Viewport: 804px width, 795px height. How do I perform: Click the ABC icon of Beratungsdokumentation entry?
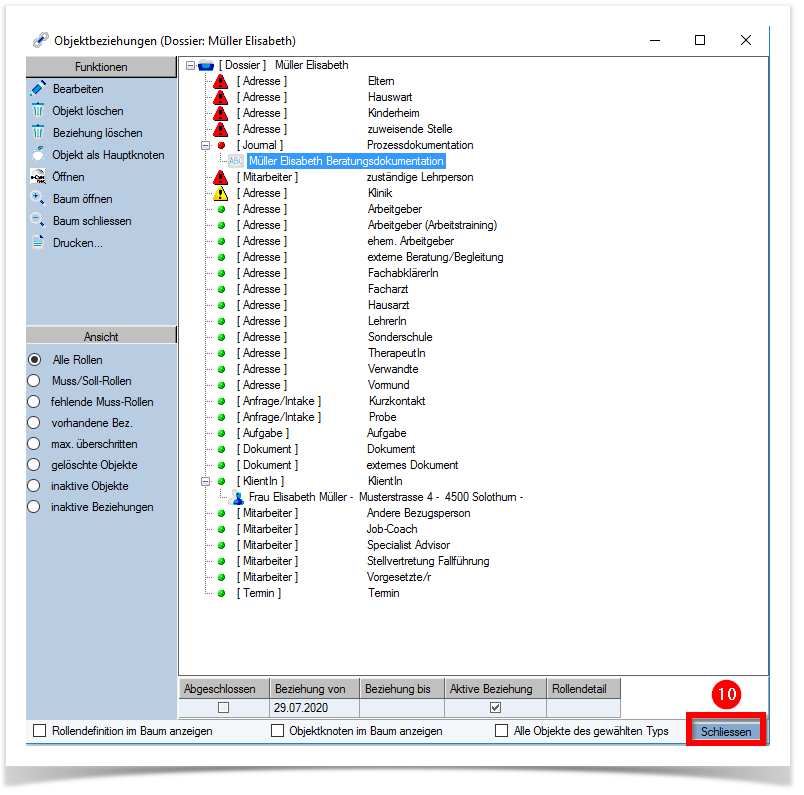point(236,161)
